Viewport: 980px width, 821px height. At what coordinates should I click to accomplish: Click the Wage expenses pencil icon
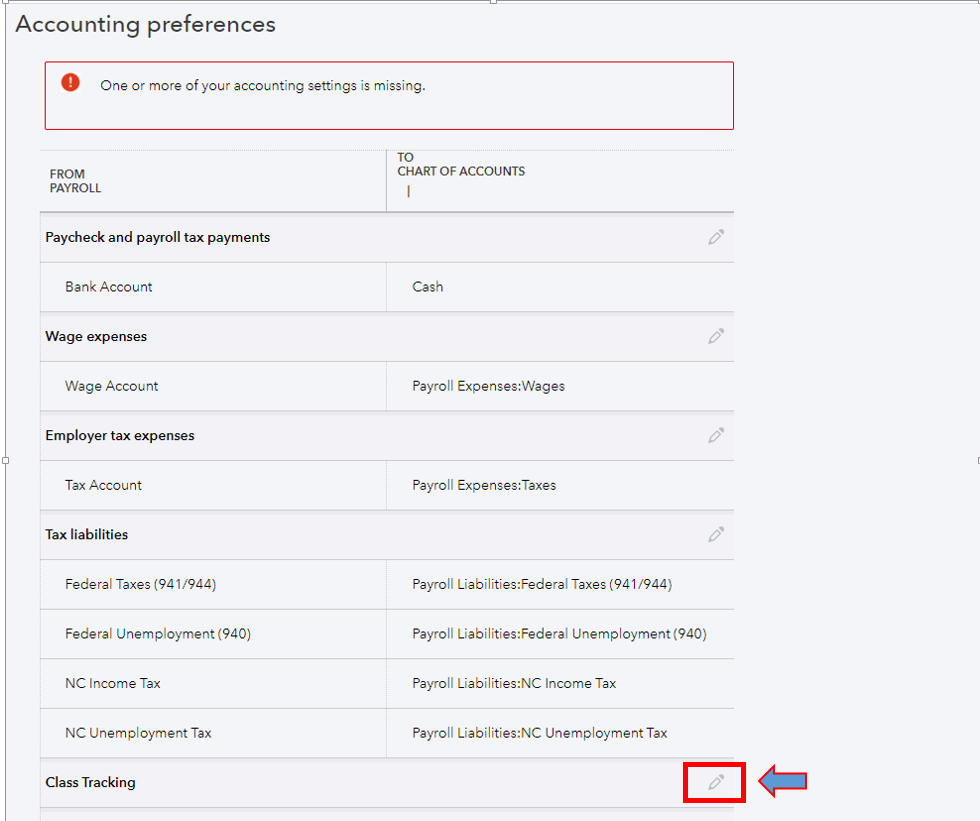pos(716,336)
